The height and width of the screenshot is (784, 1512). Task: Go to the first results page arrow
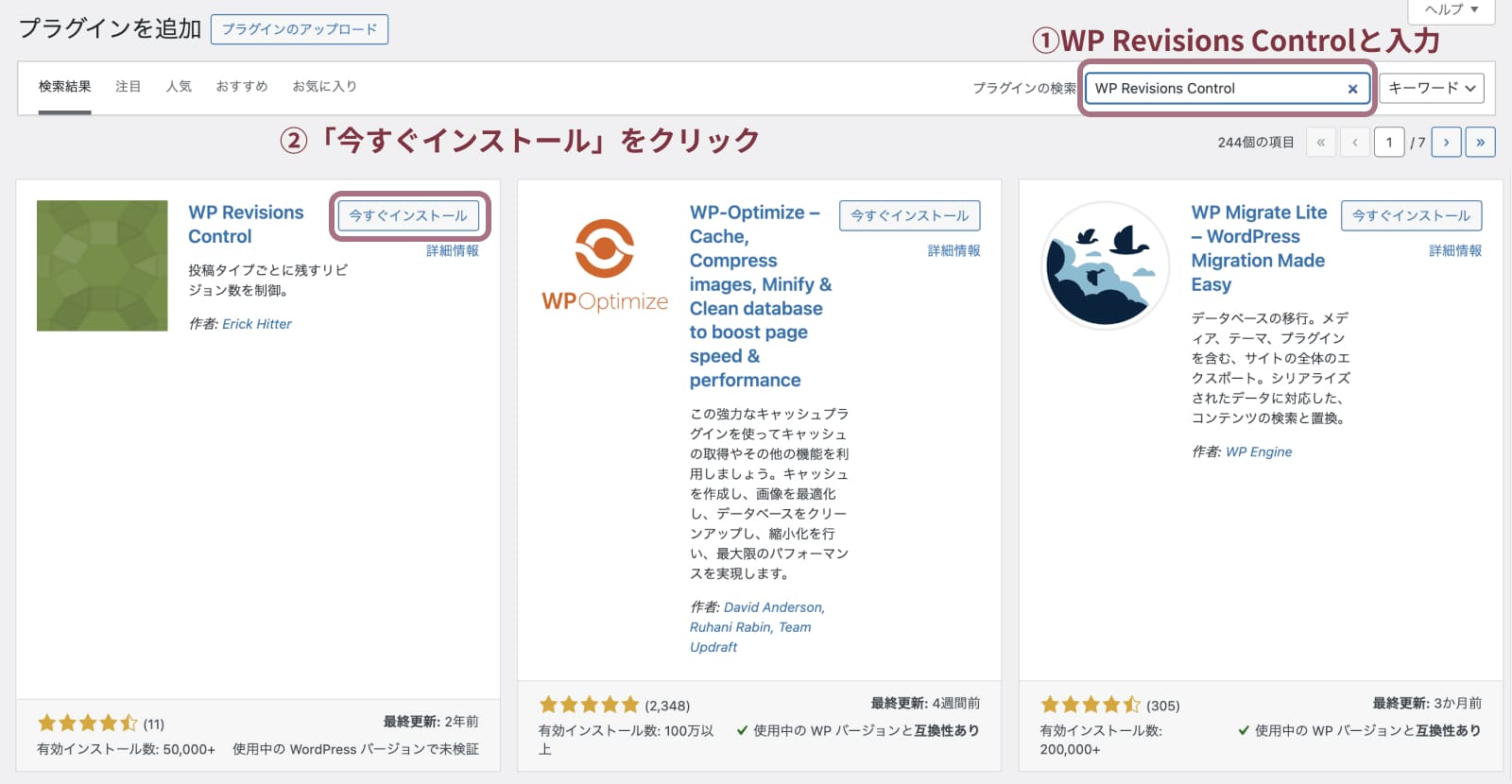pos(1321,143)
